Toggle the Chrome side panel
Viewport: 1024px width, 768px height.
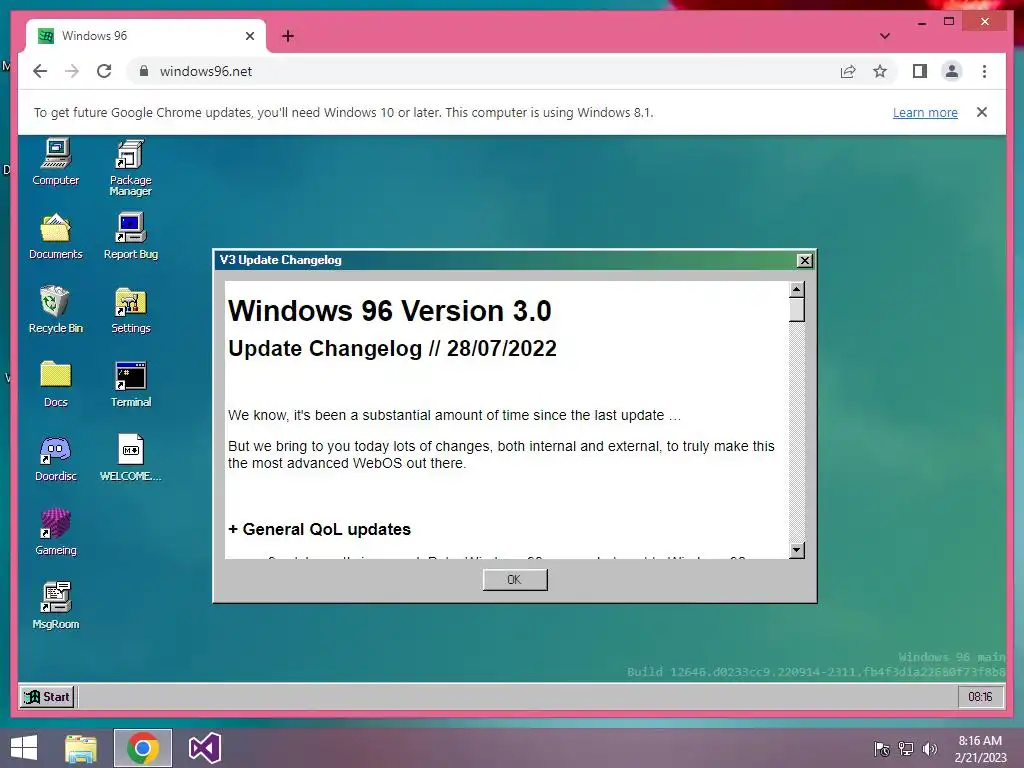pos(920,71)
